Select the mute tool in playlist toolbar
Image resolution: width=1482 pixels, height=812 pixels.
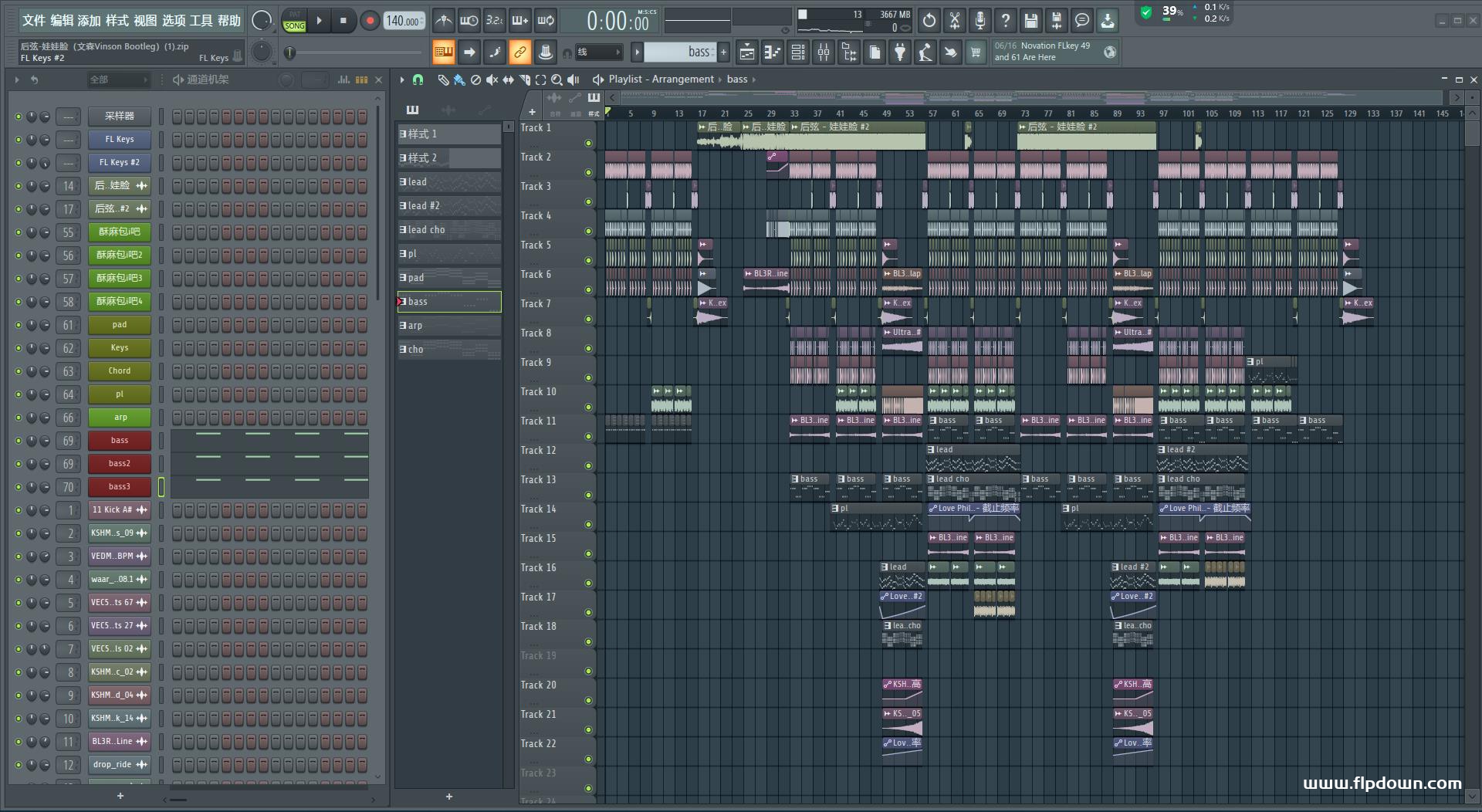(x=492, y=80)
